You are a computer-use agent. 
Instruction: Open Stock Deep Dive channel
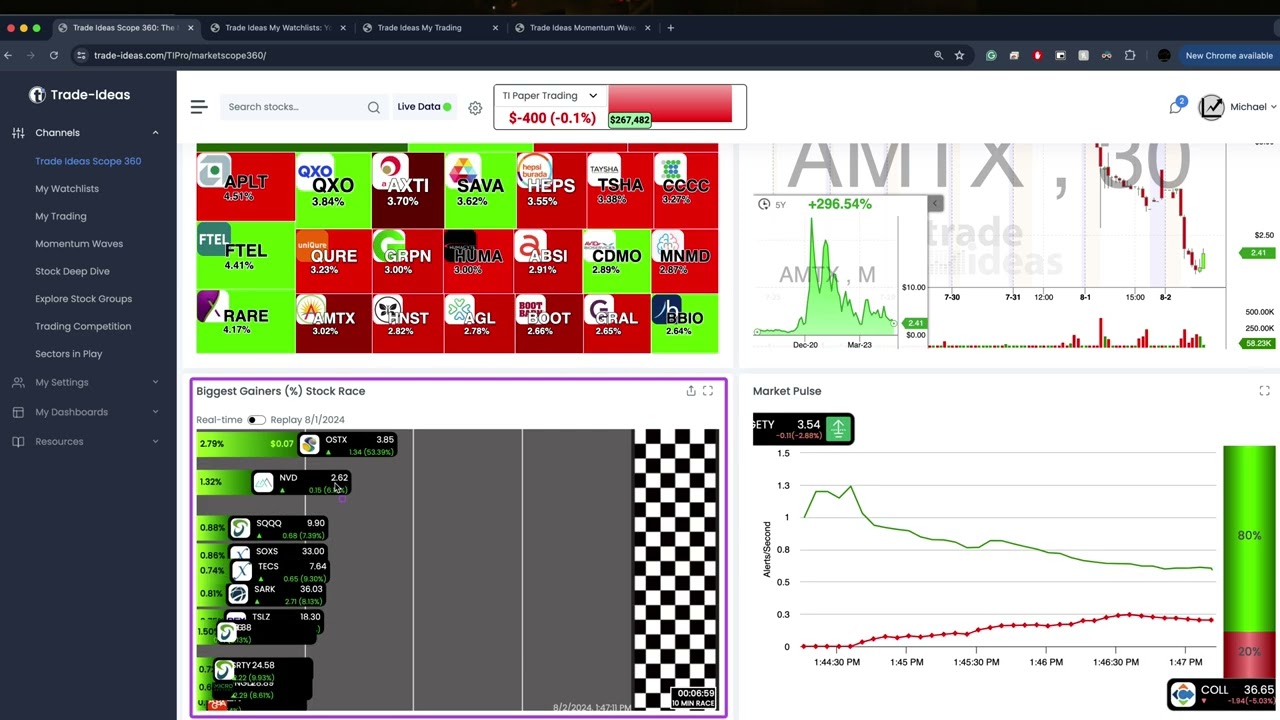pos(72,271)
